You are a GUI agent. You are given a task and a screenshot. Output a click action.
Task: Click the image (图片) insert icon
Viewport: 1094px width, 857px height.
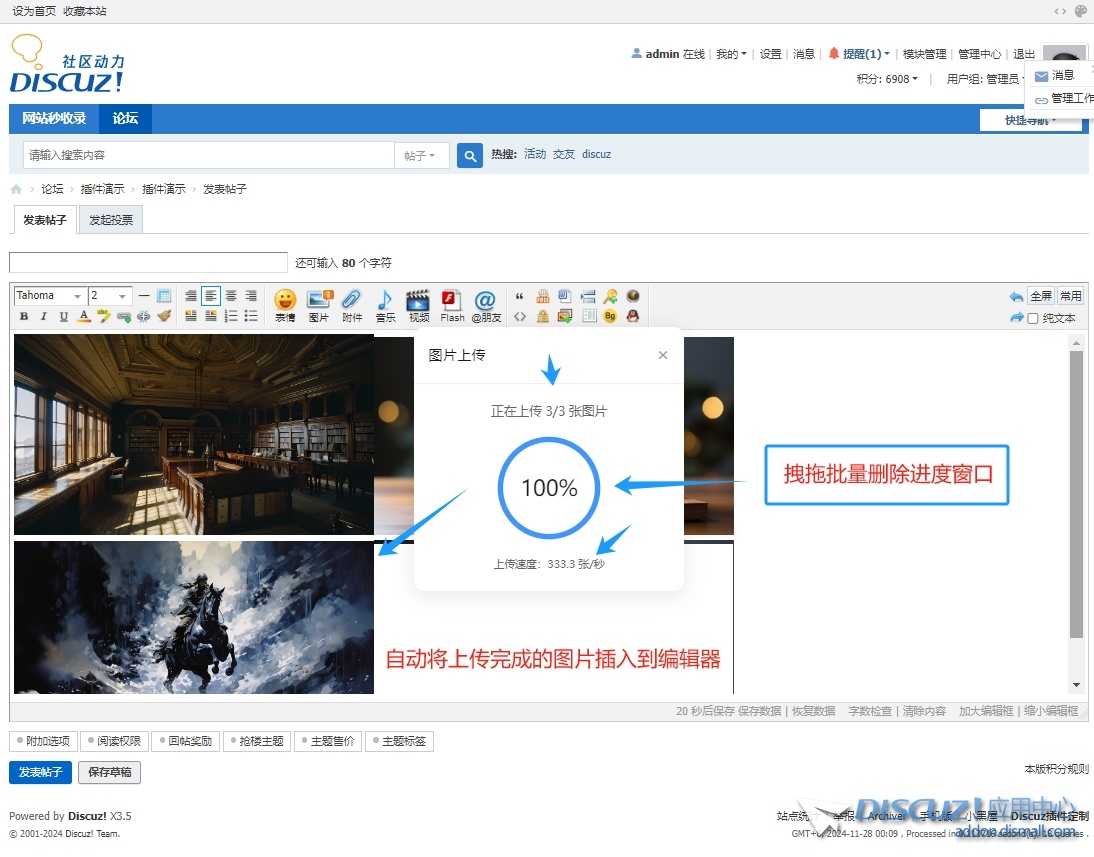[319, 304]
